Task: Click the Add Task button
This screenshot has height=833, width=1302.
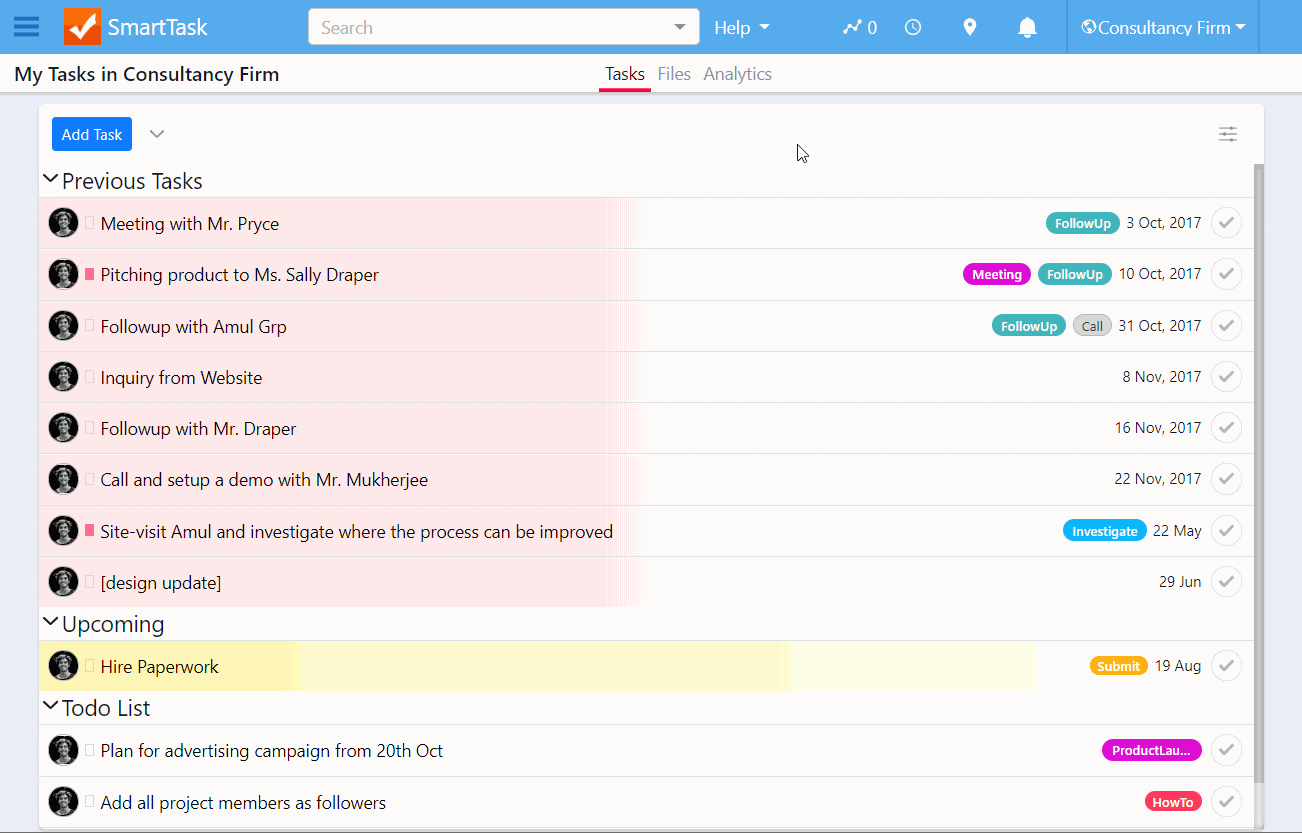Action: tap(91, 133)
